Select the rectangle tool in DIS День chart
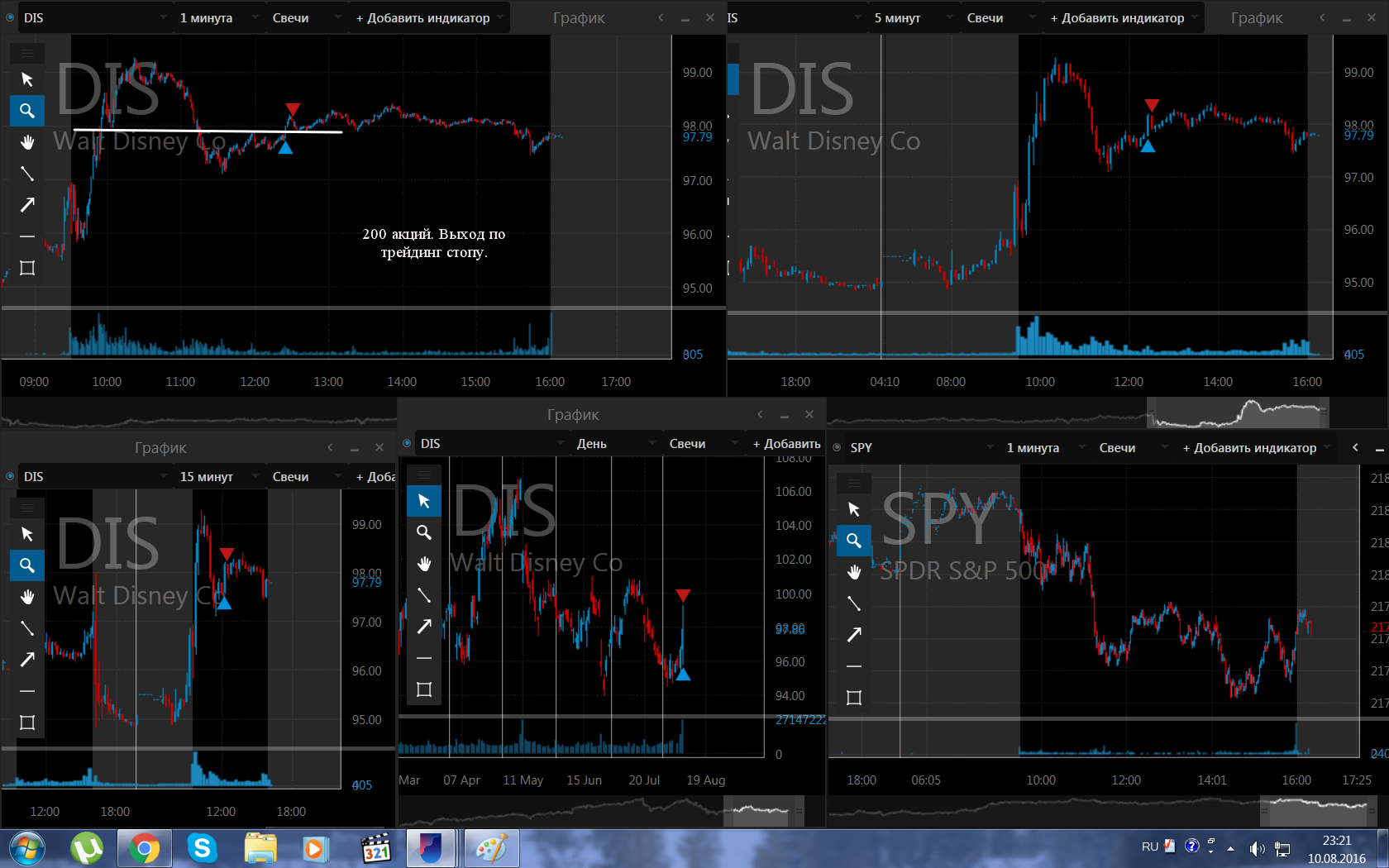 pos(424,689)
